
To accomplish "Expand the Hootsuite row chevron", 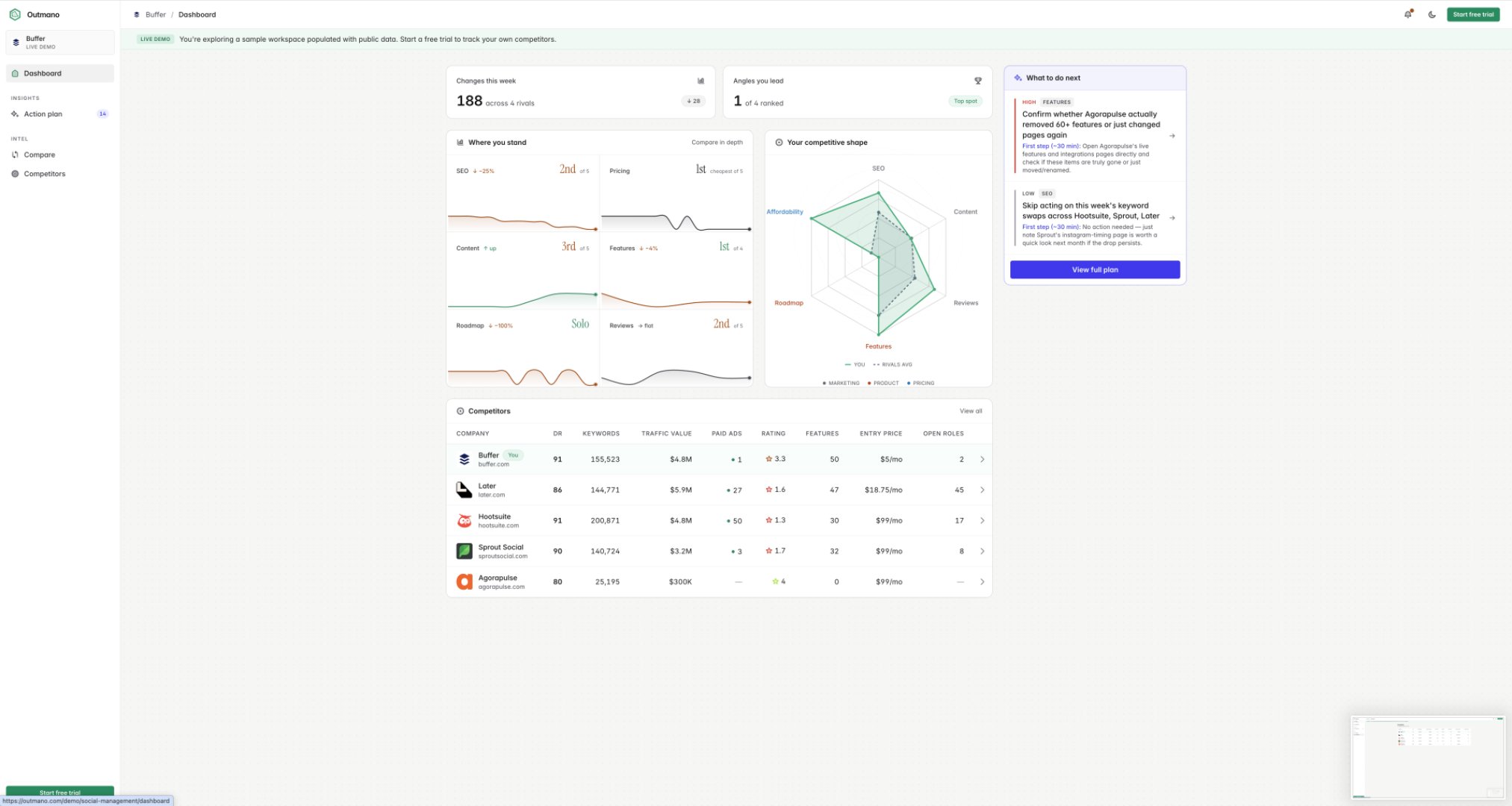I will [982, 520].
